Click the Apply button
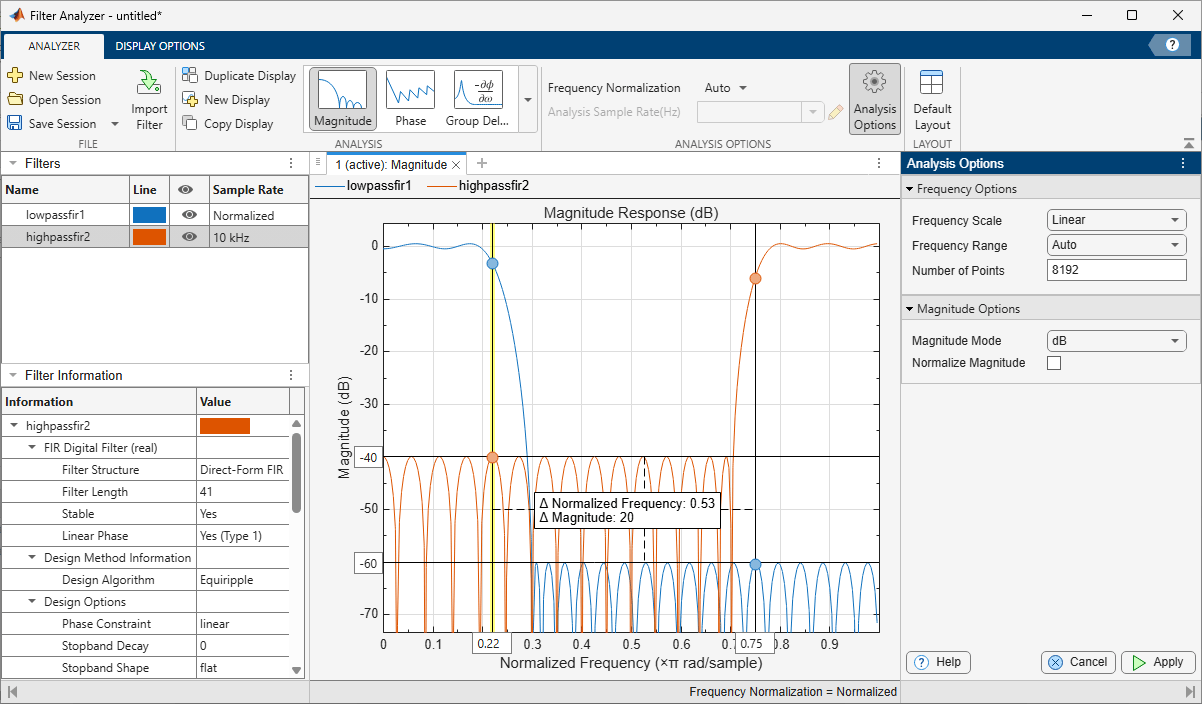 (x=1158, y=662)
